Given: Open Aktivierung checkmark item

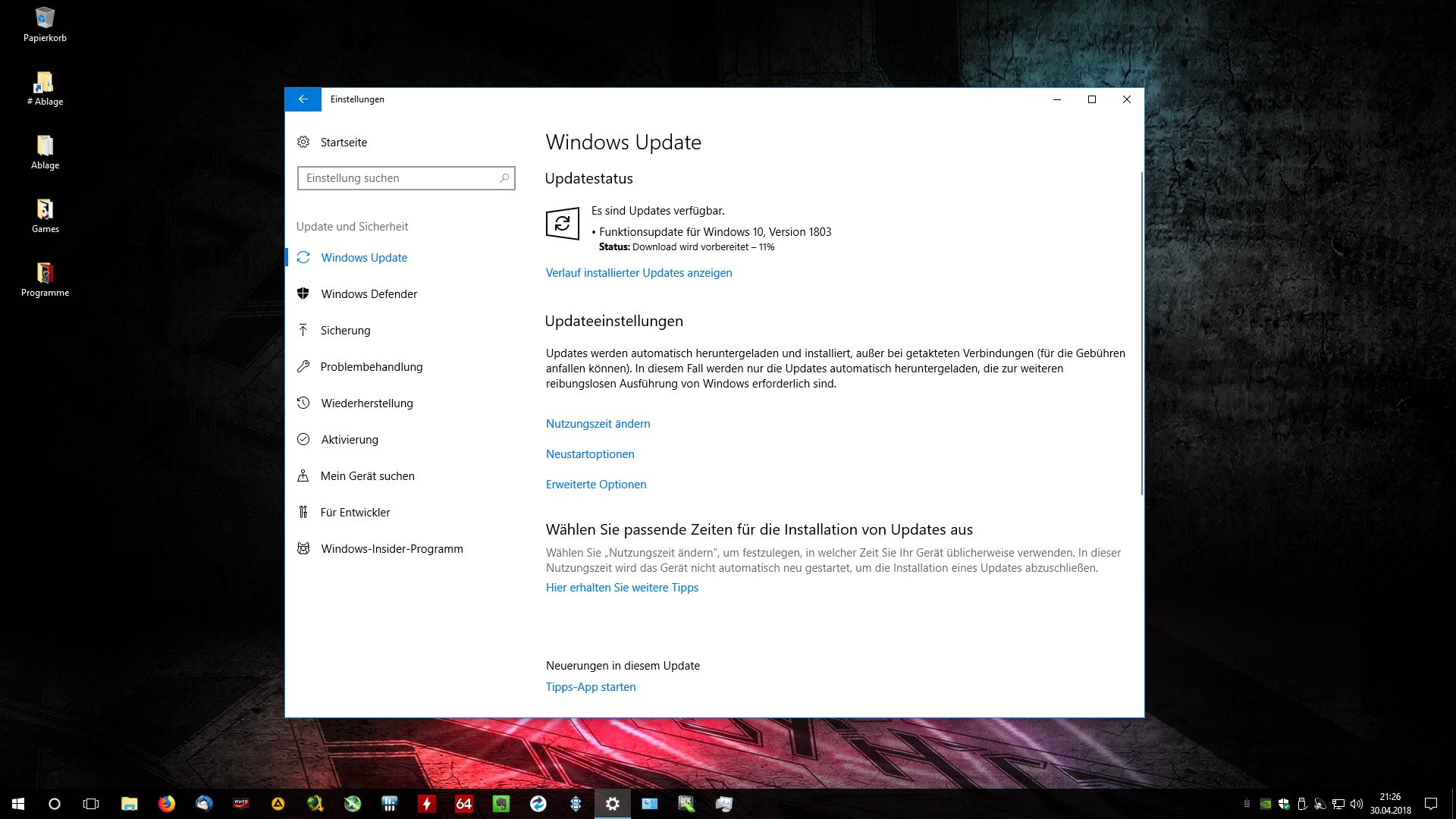Looking at the screenshot, I should 349,440.
